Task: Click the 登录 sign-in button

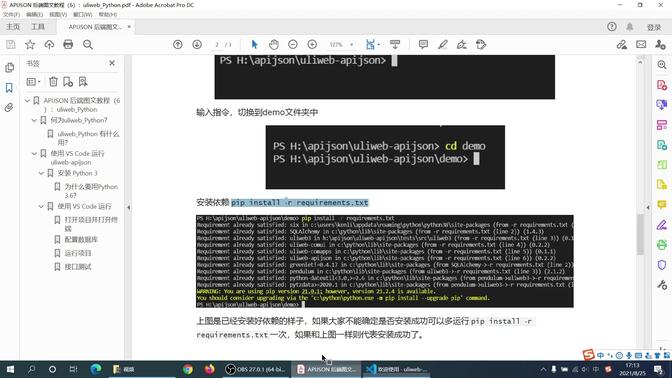Action: click(654, 27)
